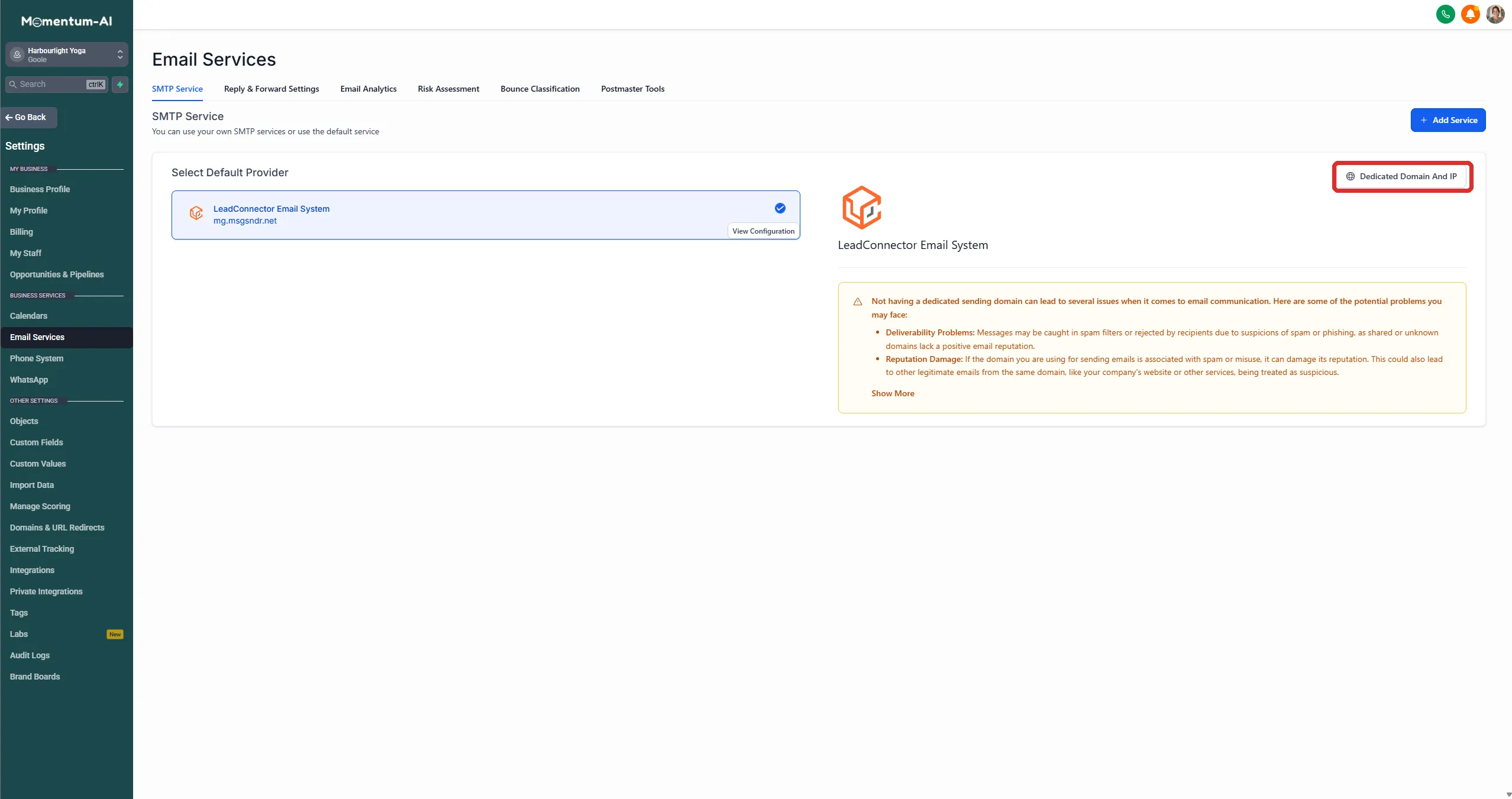Open Business Profile settings
This screenshot has width=1512, height=799.
40,189
